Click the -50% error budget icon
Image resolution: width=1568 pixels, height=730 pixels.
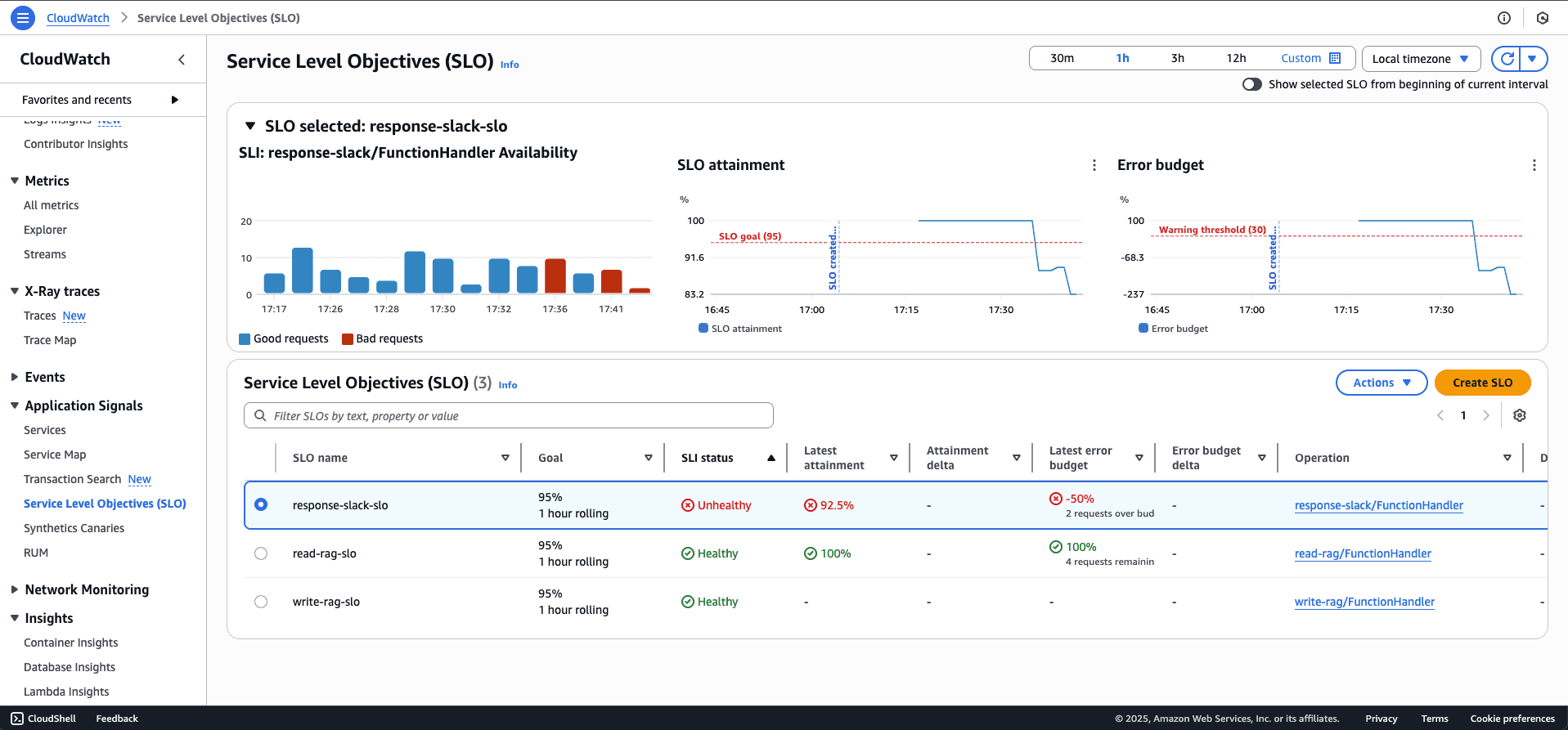[1055, 499]
